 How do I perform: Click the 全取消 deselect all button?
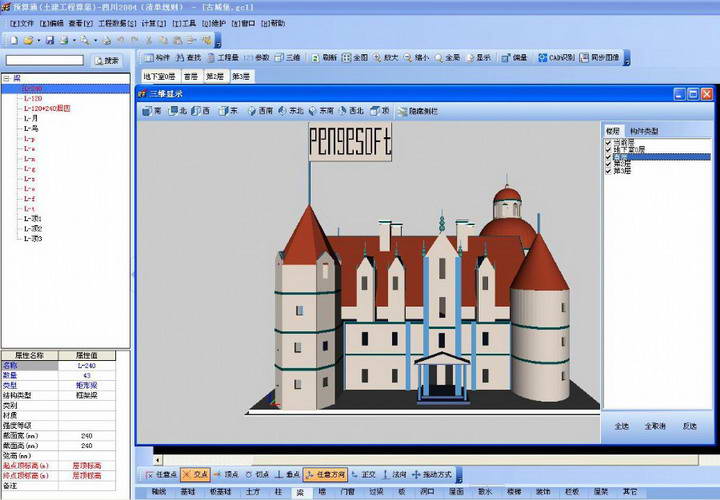pos(655,426)
